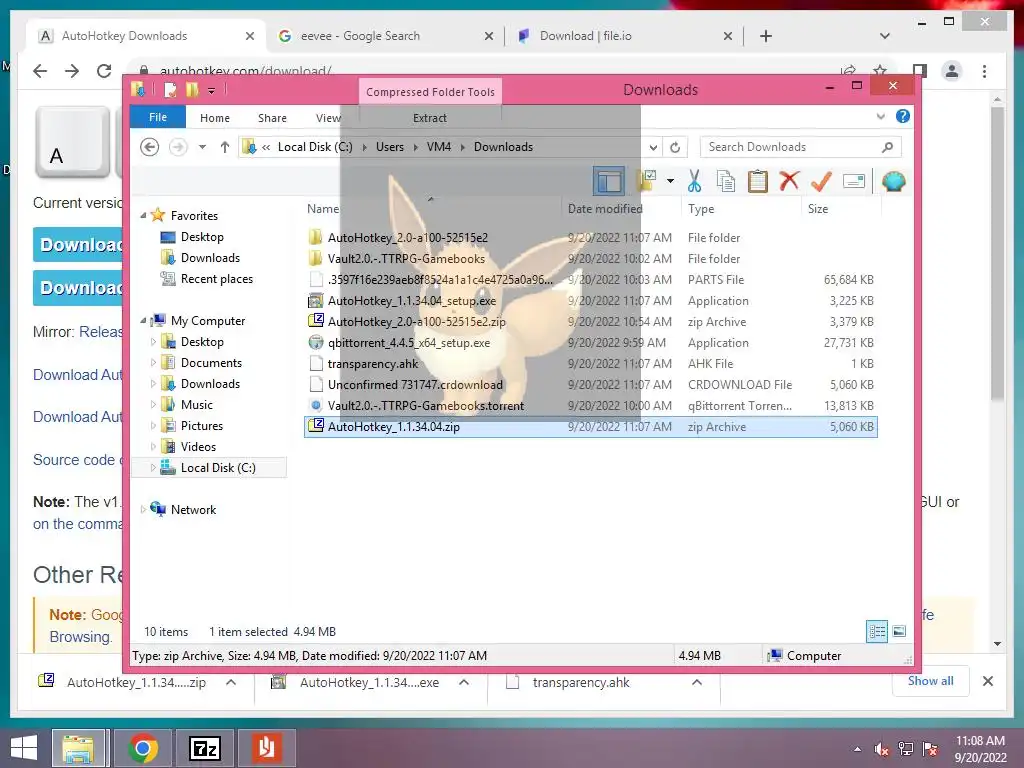
Task: Select AutoHotkey_2.0-a100-52515e2.zip file
Action: tap(591, 321)
